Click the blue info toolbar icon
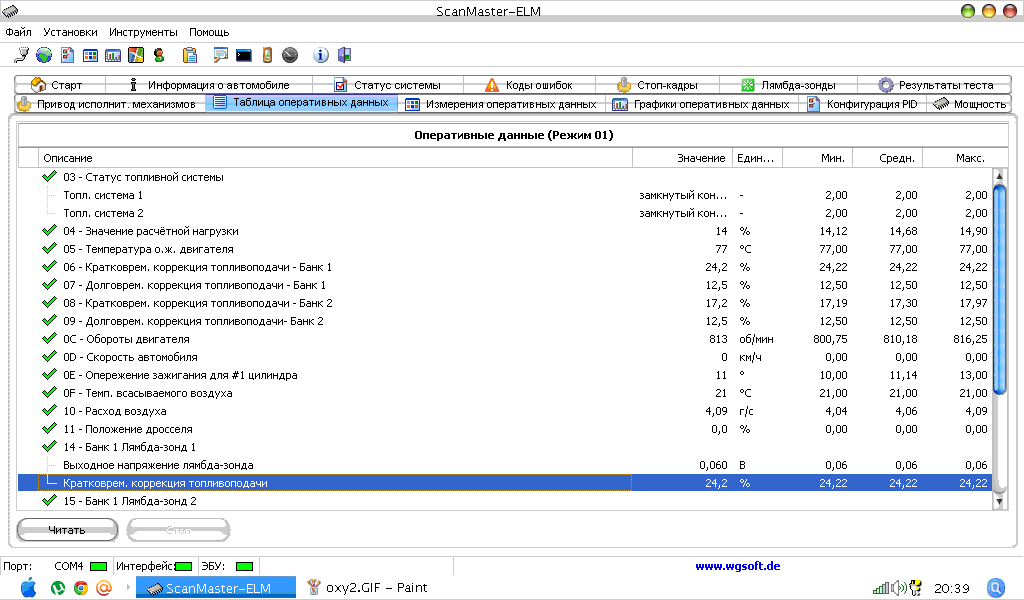 321,55
